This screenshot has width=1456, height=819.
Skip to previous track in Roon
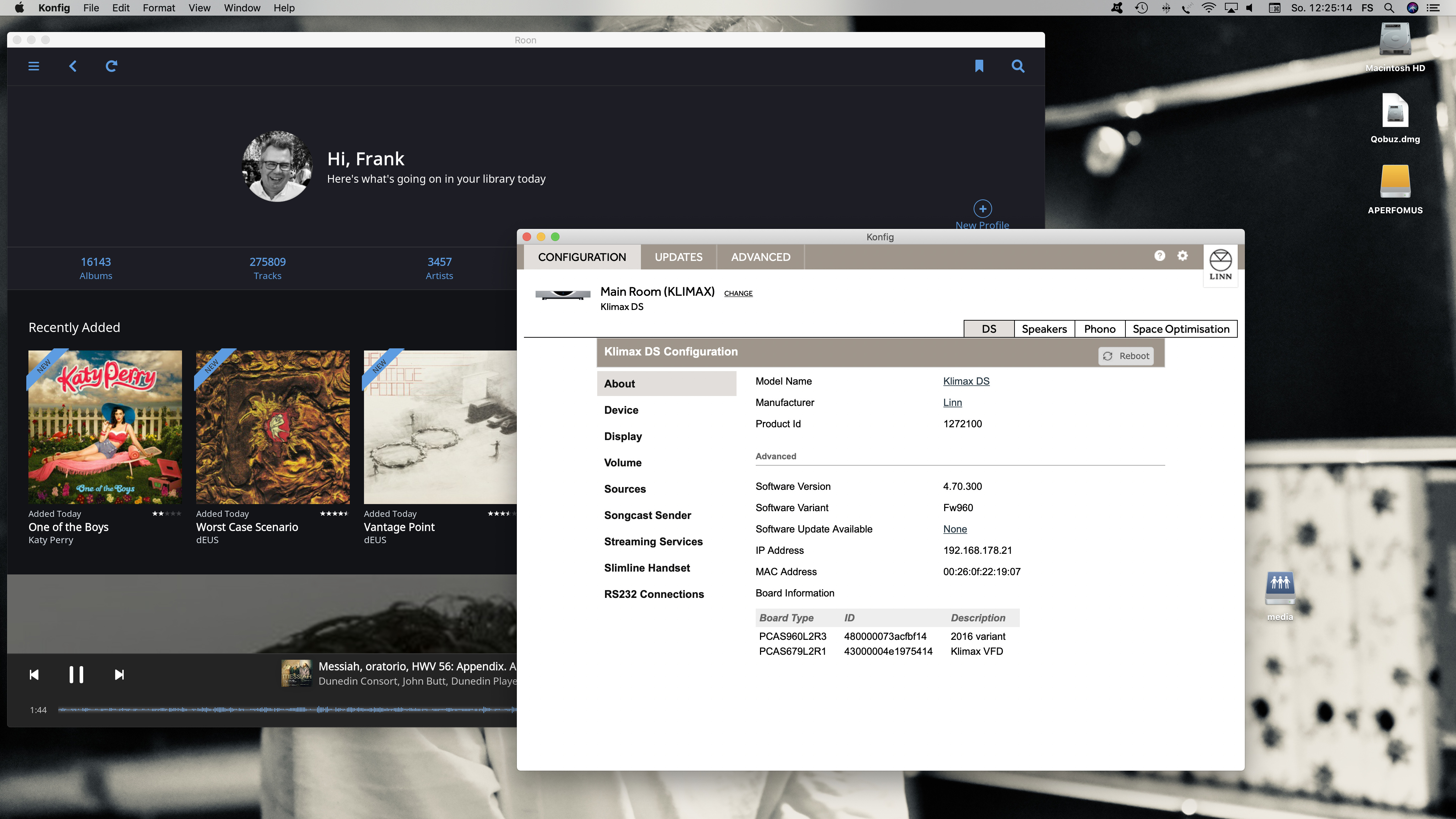pos(34,674)
